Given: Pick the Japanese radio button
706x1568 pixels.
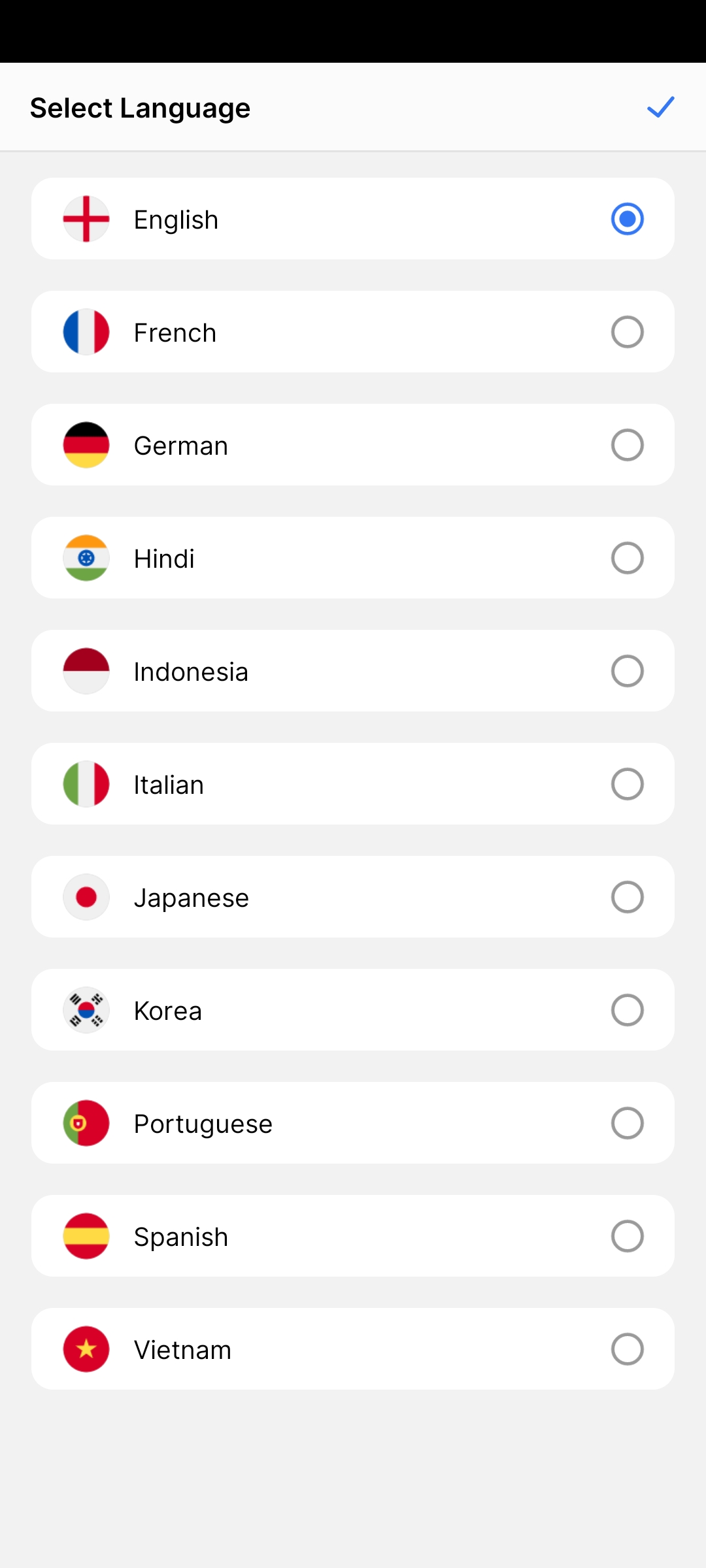Looking at the screenshot, I should 627,897.
